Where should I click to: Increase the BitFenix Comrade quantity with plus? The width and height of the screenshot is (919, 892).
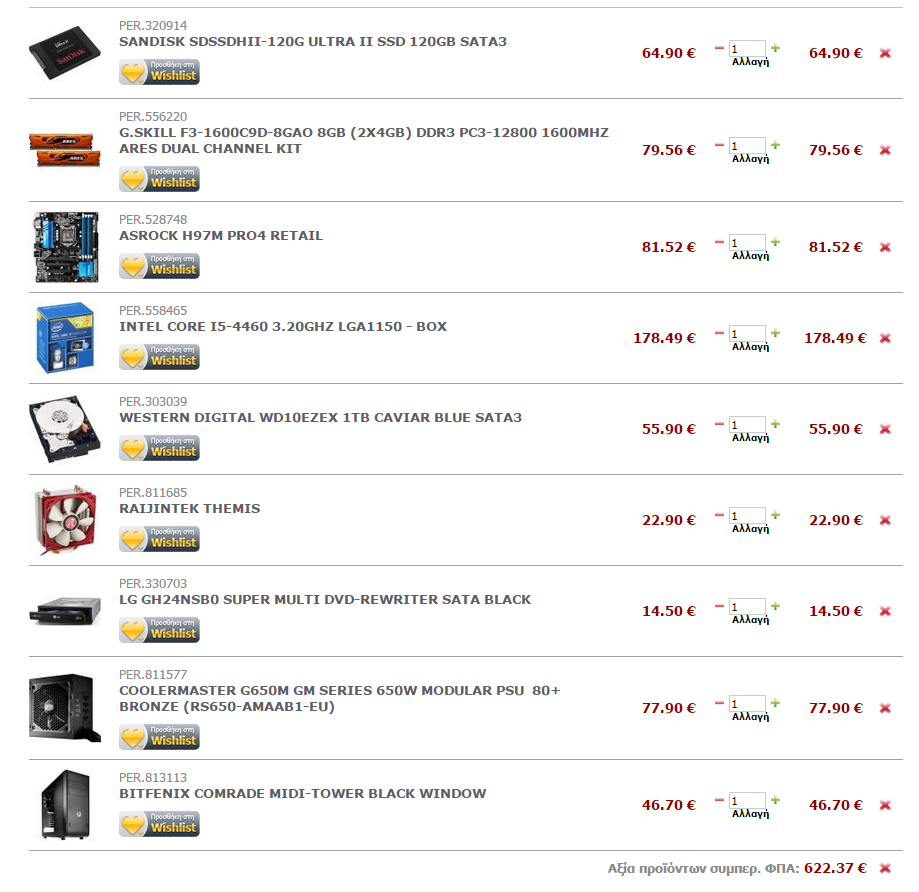coord(775,800)
